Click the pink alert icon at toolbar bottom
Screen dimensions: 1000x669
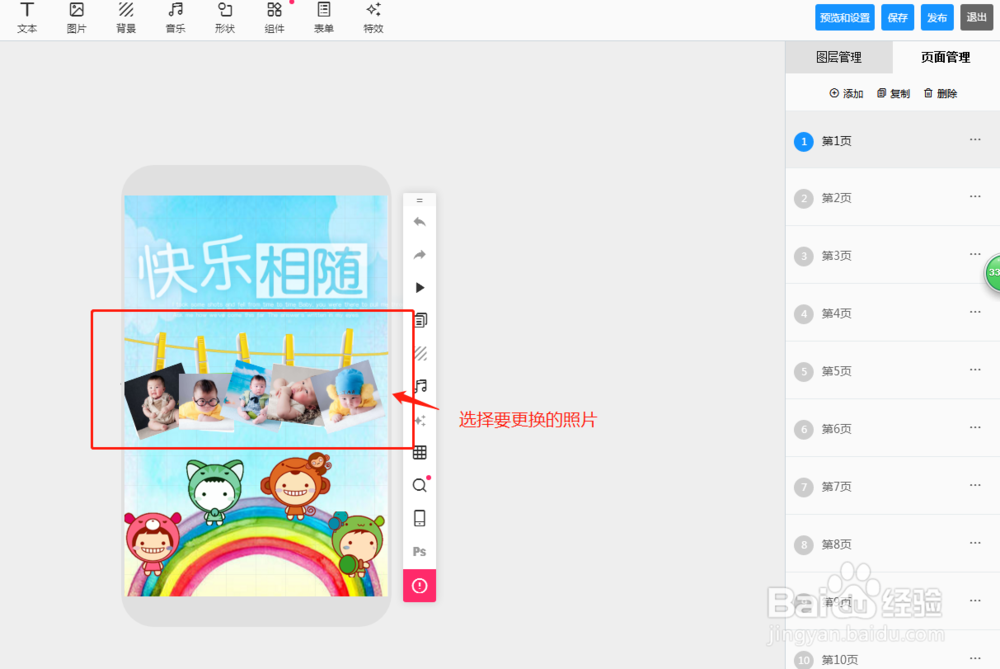(x=420, y=585)
